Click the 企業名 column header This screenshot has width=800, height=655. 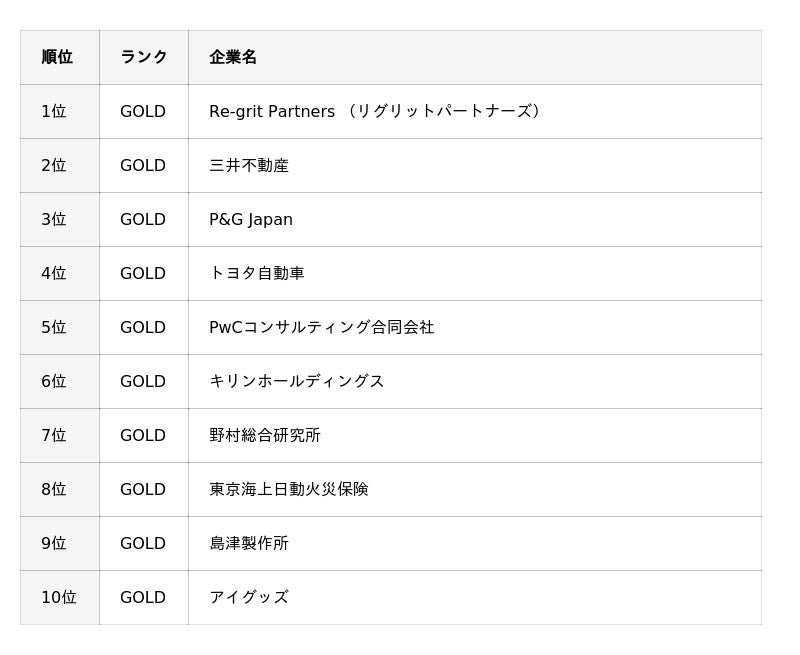(x=233, y=57)
